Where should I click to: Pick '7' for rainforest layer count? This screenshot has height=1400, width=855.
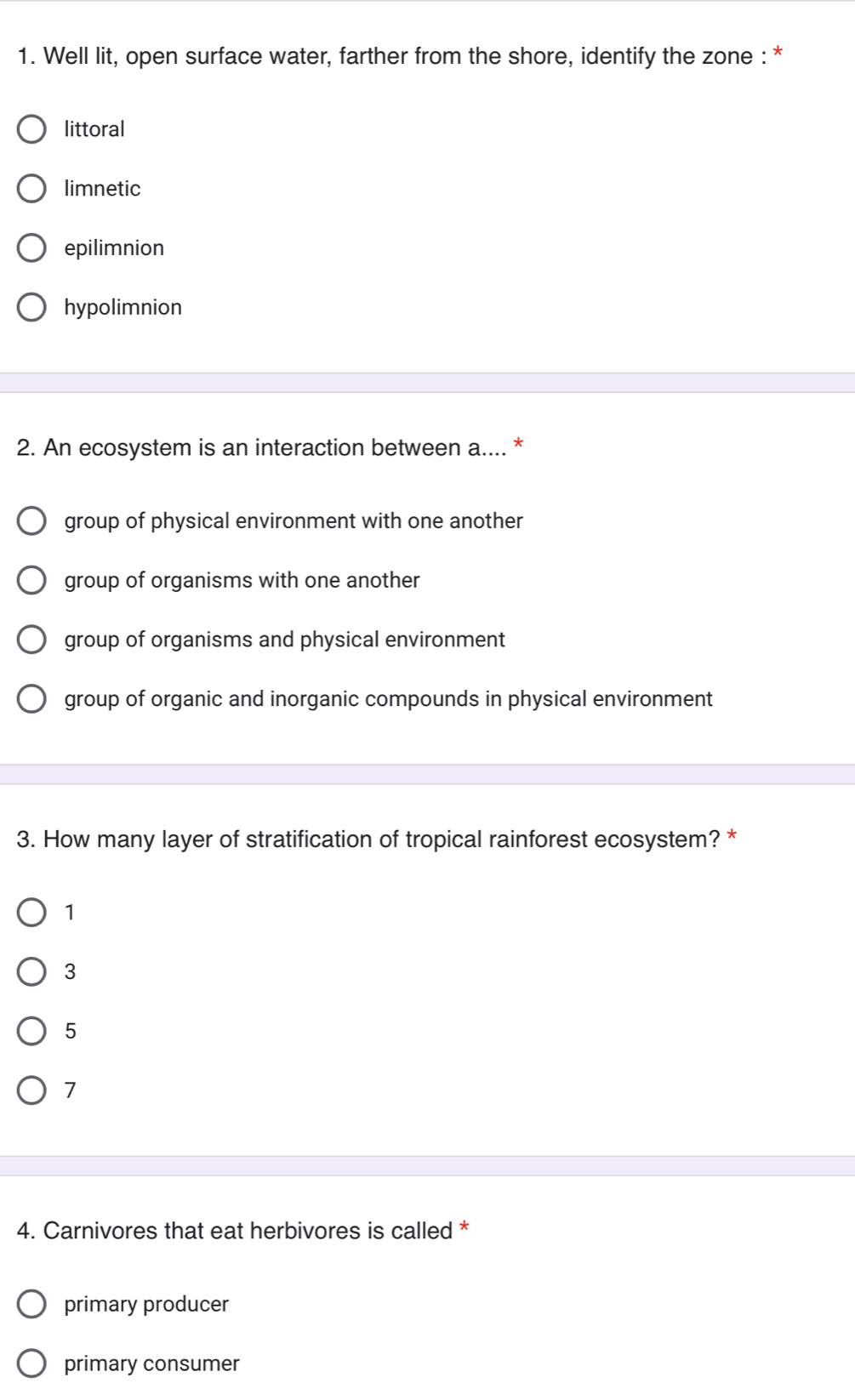point(32,1091)
